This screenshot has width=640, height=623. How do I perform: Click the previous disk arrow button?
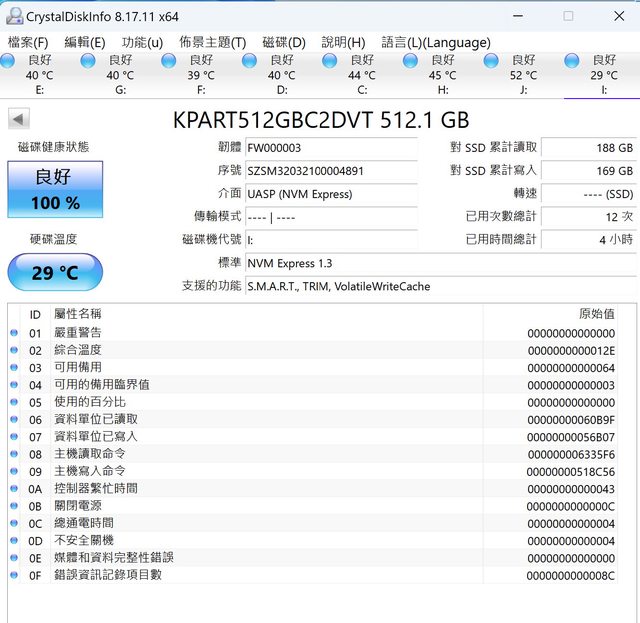pyautogui.click(x=18, y=120)
